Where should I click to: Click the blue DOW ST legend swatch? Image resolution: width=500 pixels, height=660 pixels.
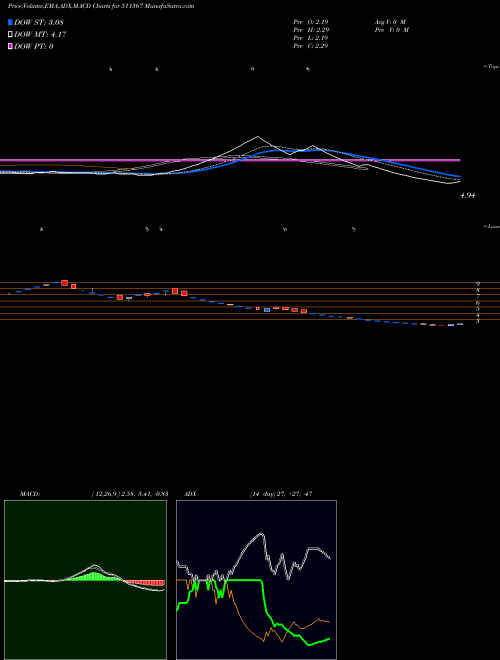(11, 22)
